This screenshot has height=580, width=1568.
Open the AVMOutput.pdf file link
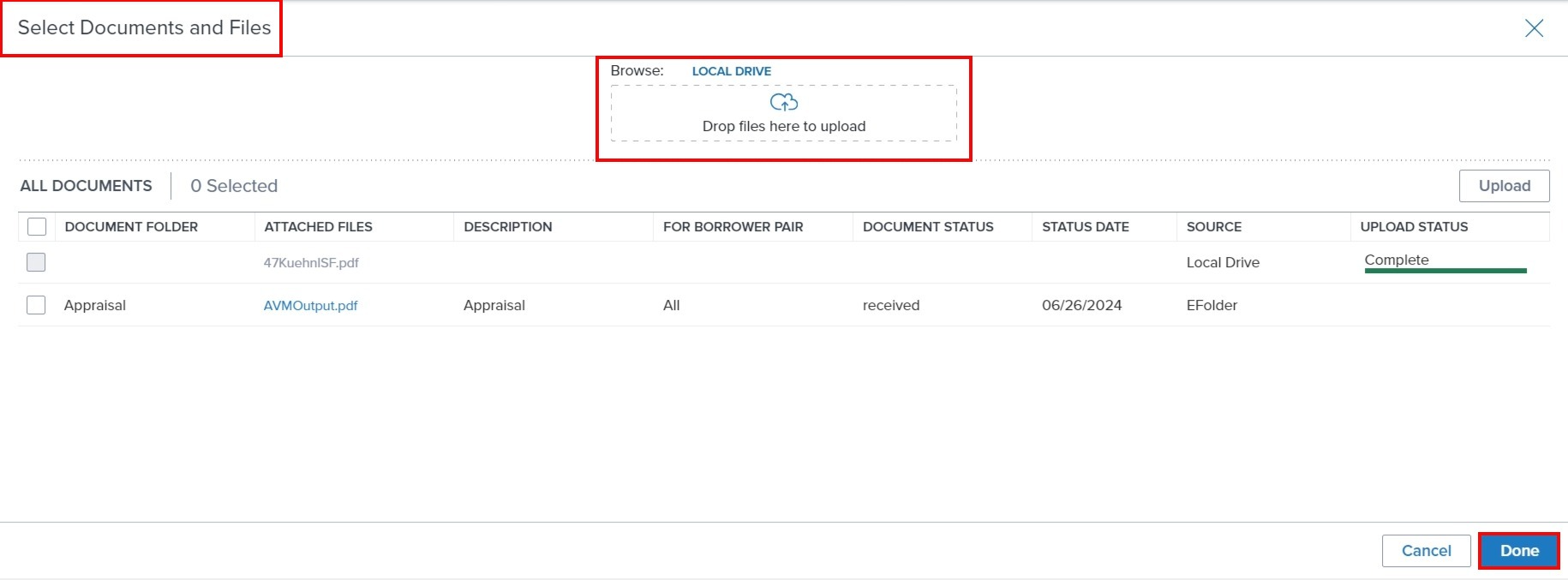point(310,306)
